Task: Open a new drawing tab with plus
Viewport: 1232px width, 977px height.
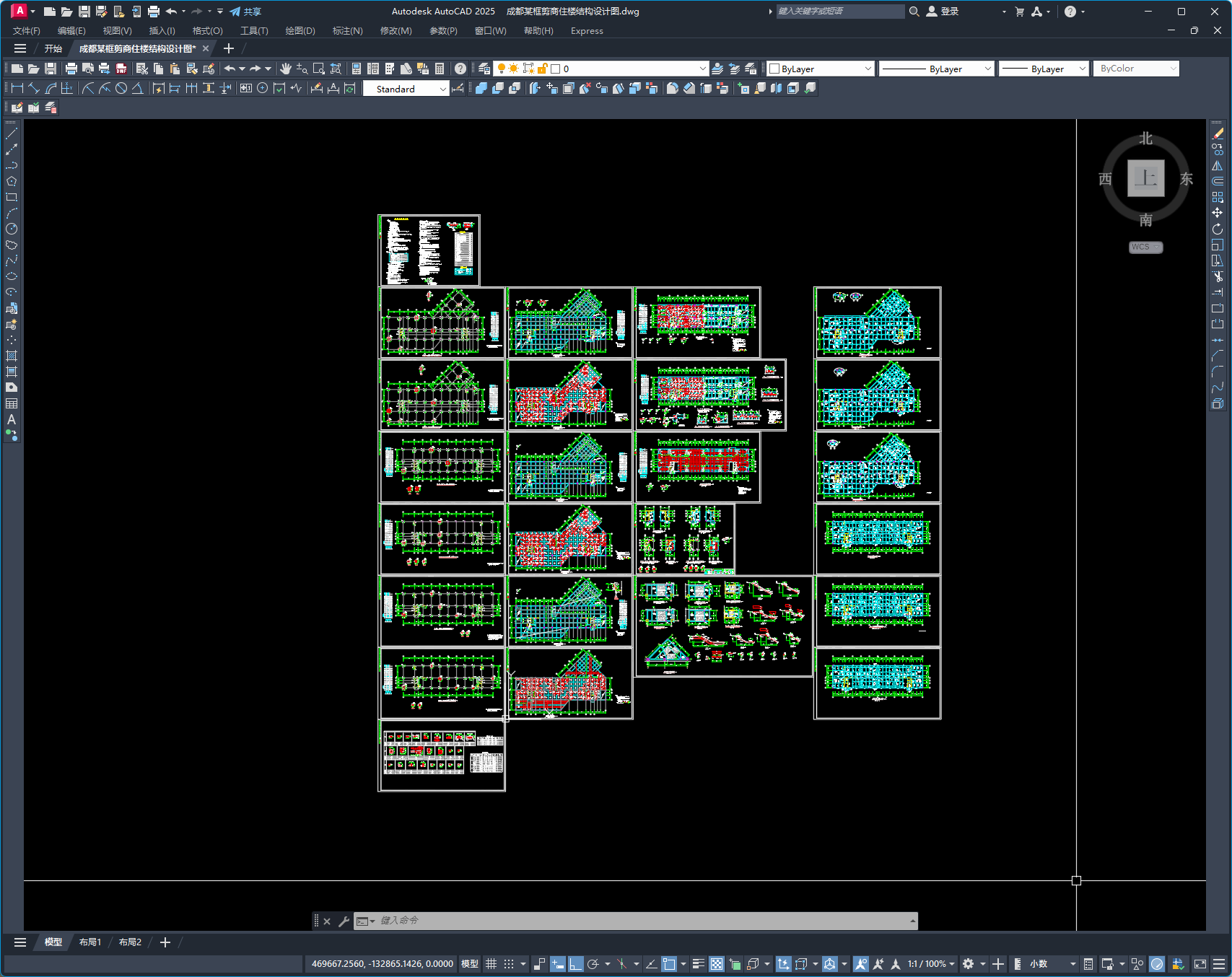Action: pyautogui.click(x=229, y=48)
